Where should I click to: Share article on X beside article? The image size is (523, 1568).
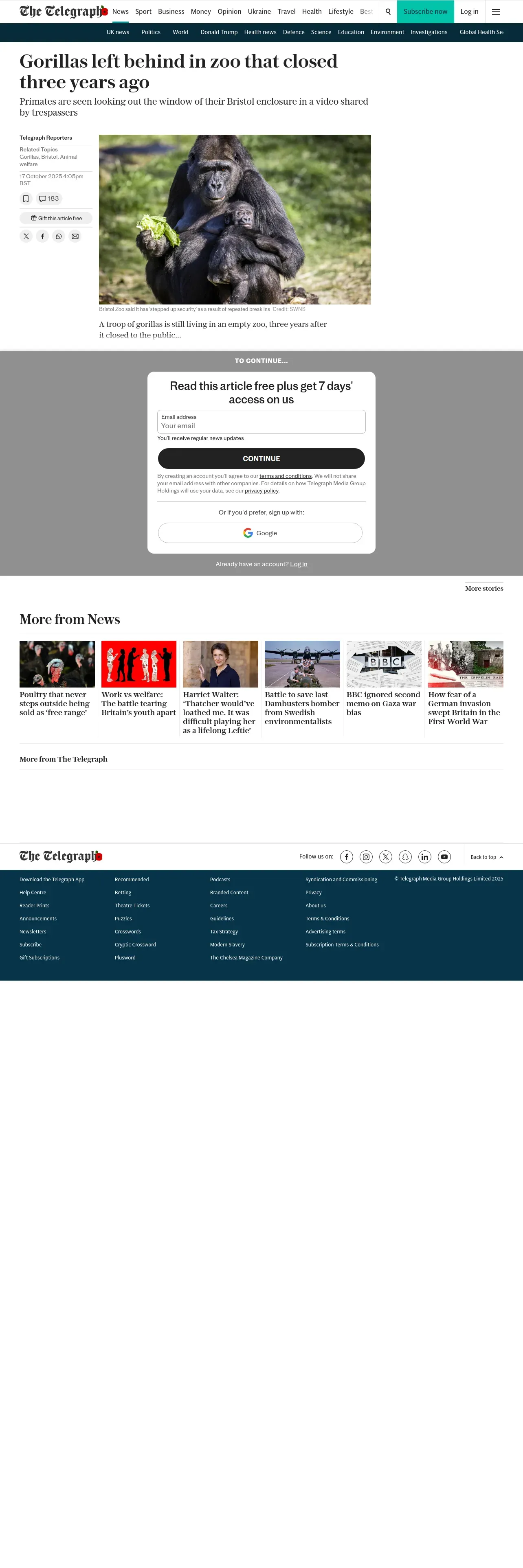coord(26,236)
